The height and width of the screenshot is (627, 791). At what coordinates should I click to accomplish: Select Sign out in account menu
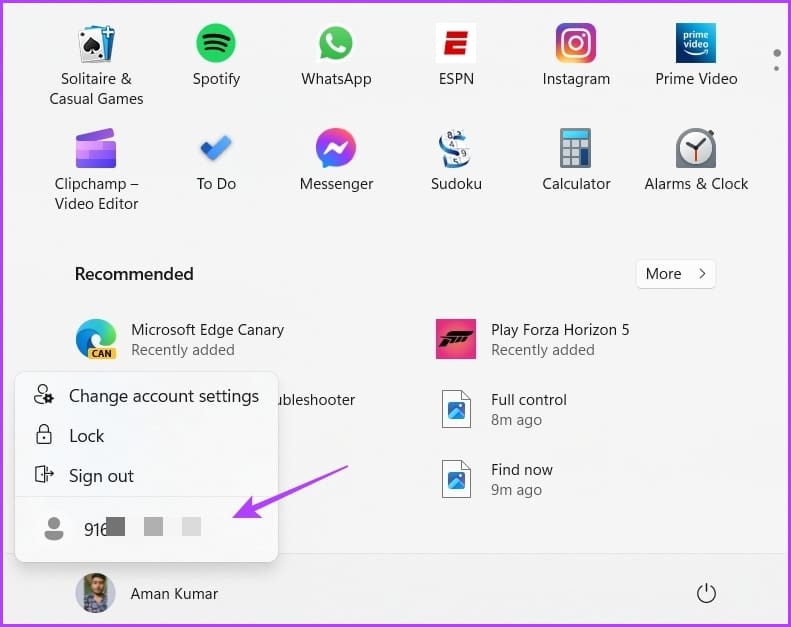146,475
